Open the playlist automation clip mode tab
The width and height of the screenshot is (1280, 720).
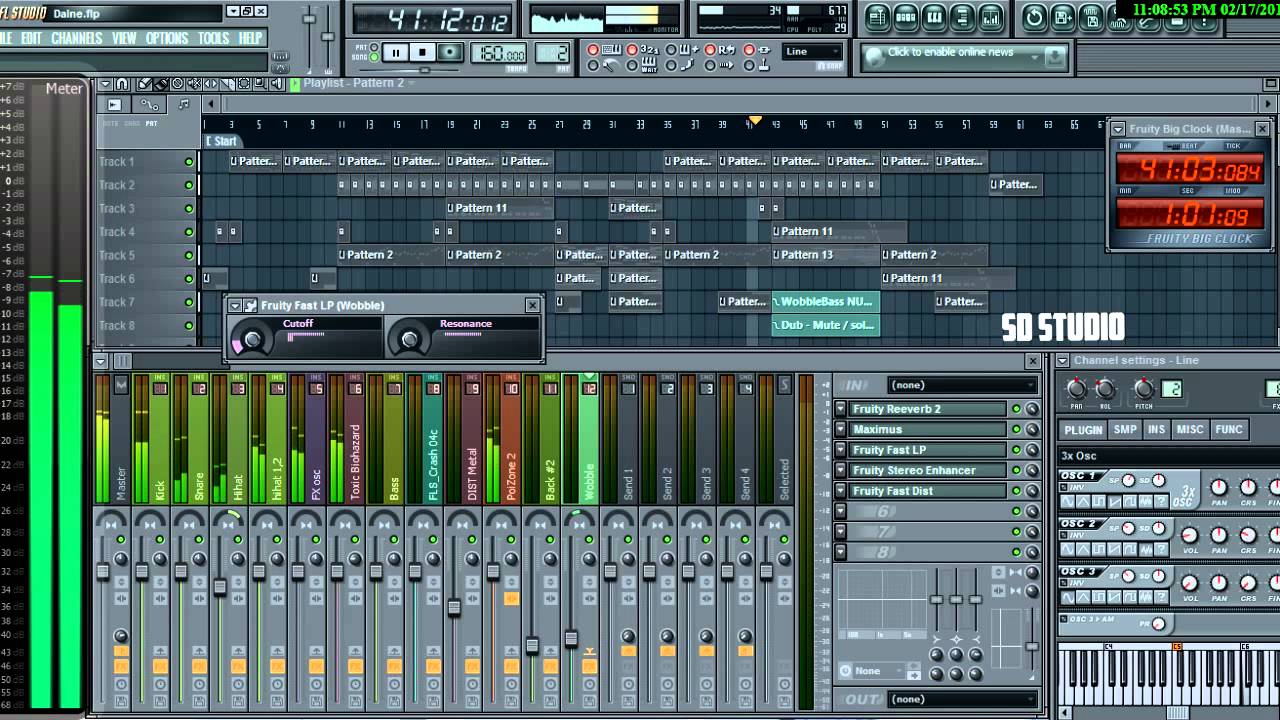coord(149,104)
